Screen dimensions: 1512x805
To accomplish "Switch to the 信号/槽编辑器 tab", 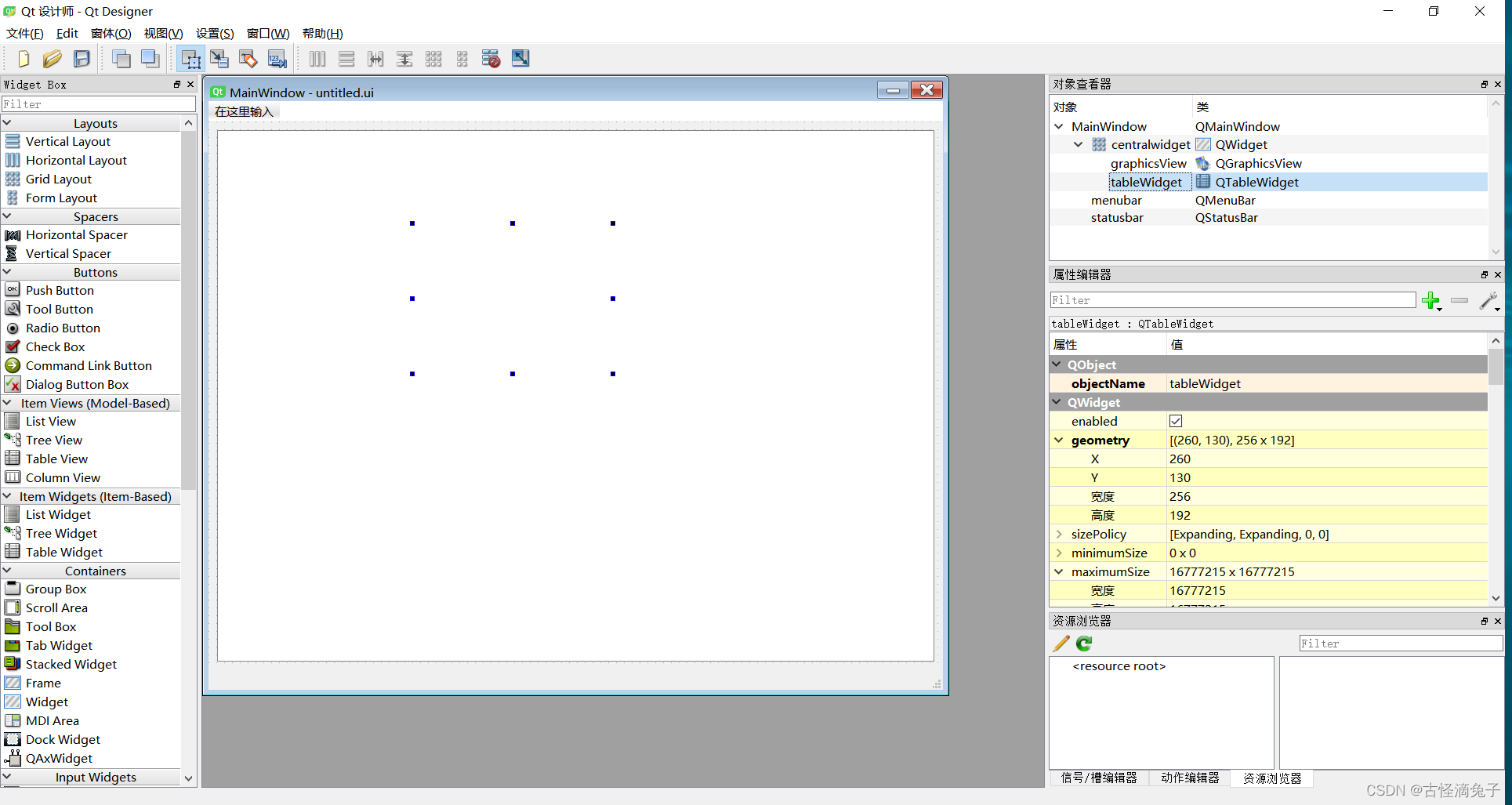I will (1100, 778).
